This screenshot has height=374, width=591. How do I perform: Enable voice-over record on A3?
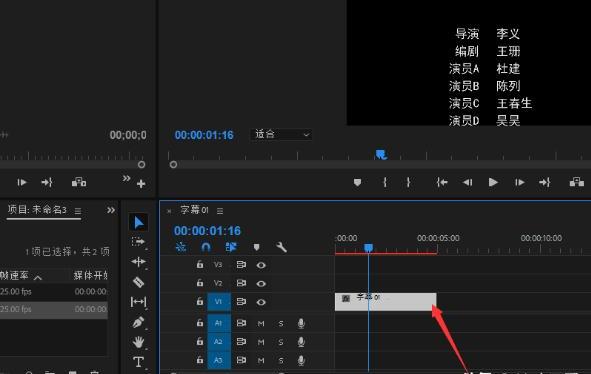coord(301,360)
